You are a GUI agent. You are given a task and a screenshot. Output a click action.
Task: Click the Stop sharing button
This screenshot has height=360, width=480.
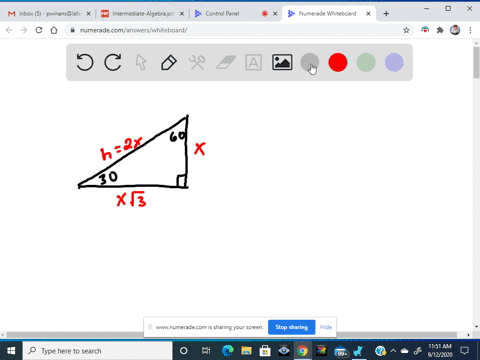[x=292, y=327]
